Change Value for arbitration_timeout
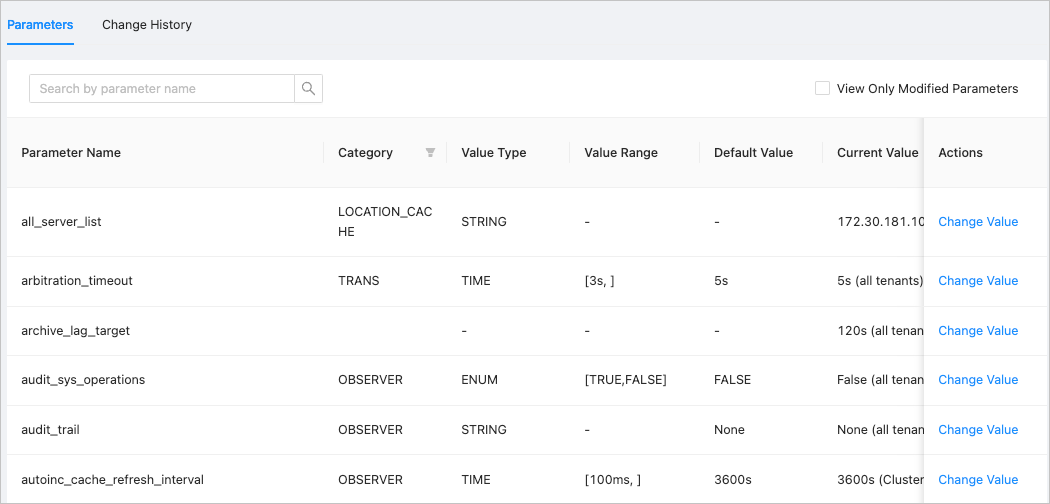This screenshot has height=504, width=1050. tap(977, 281)
